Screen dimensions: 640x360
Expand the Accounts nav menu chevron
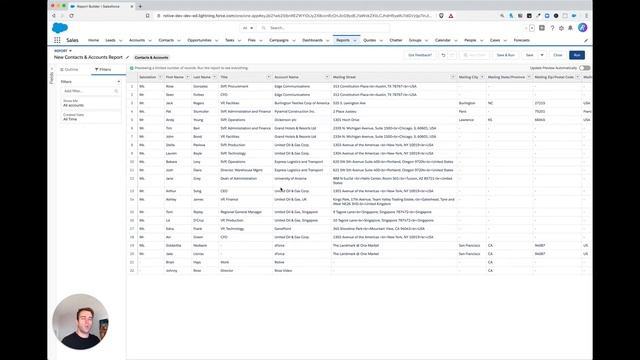click(150, 40)
